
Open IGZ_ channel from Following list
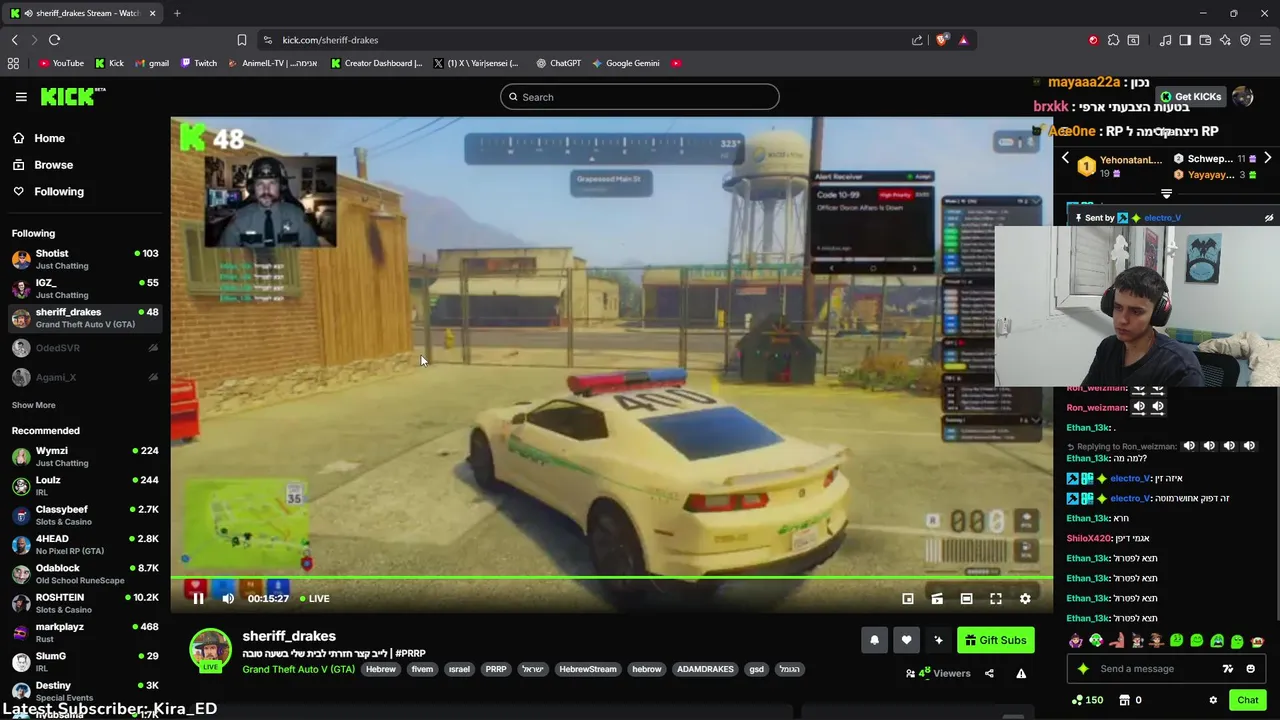pos(85,288)
